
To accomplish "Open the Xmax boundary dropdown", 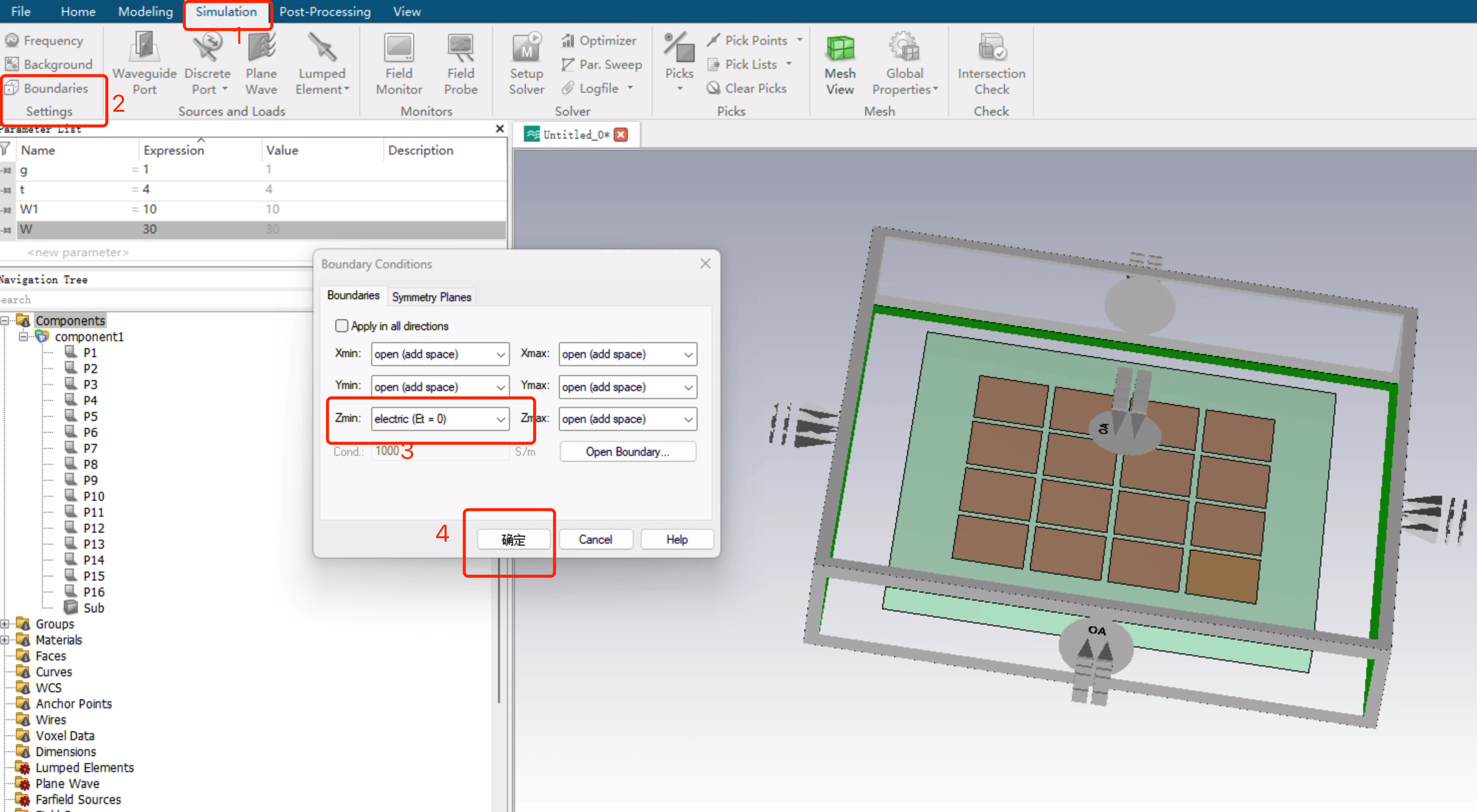I will [x=688, y=354].
